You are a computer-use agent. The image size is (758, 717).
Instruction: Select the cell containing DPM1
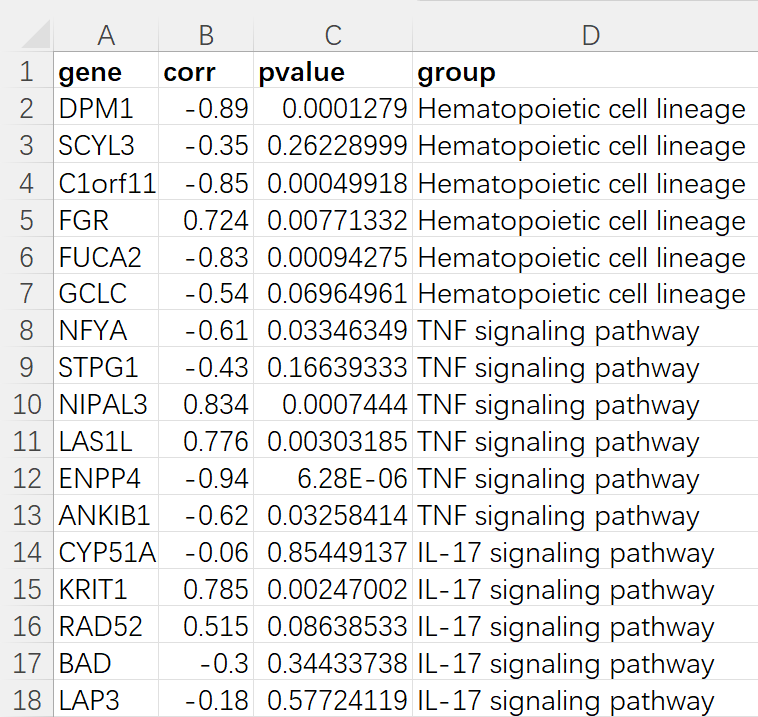click(x=106, y=109)
